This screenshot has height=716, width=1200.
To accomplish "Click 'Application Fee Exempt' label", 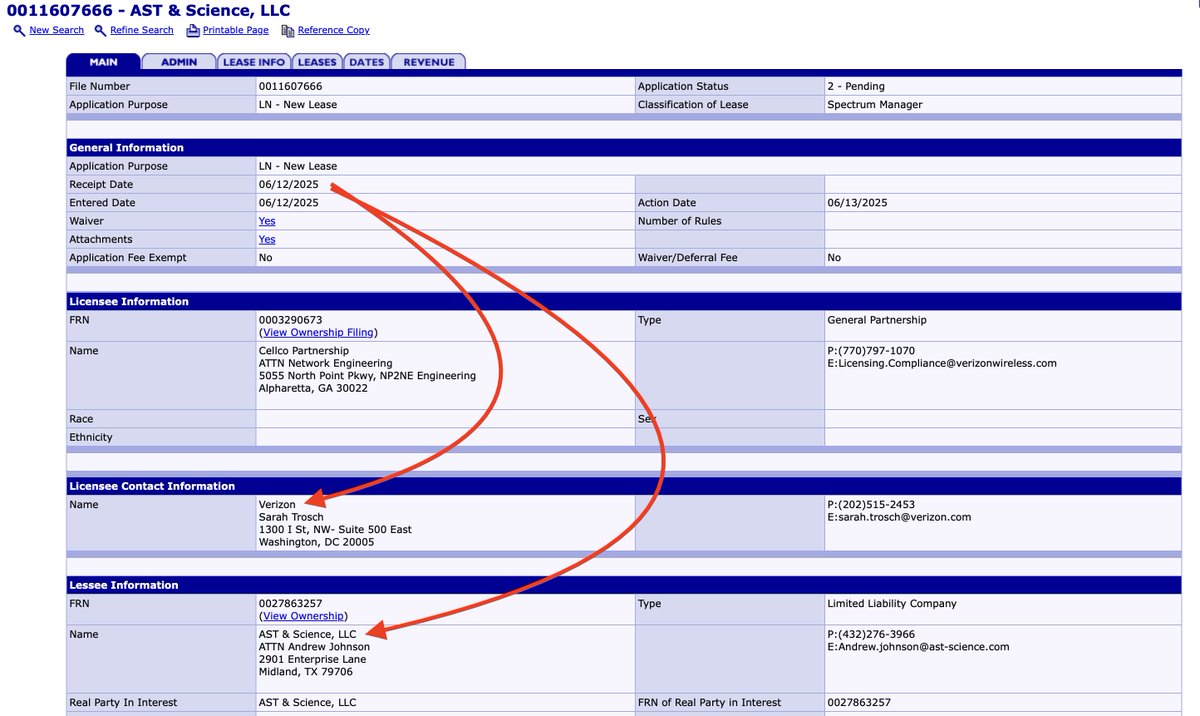I will (x=128, y=258).
